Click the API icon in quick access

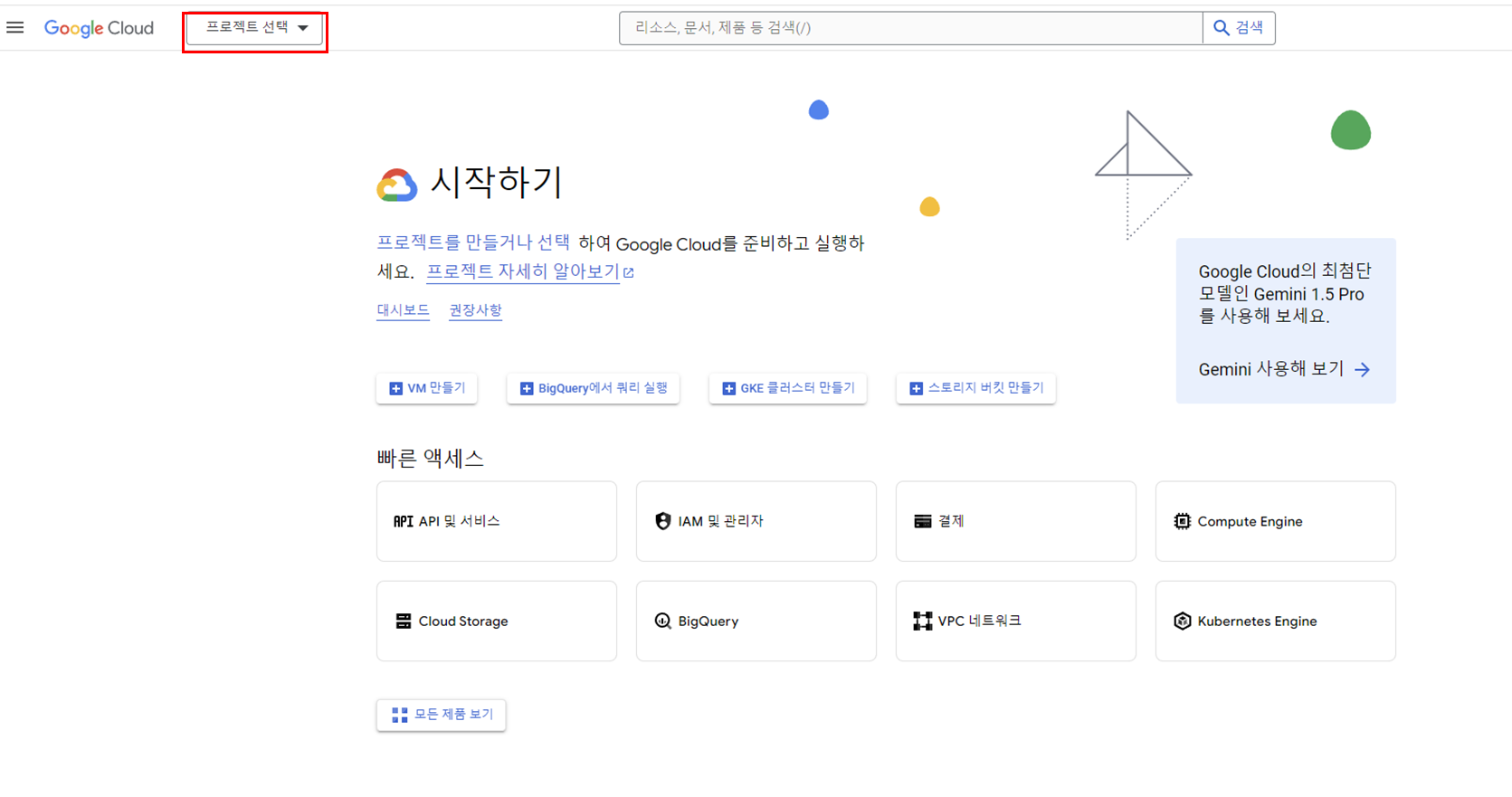coord(404,521)
